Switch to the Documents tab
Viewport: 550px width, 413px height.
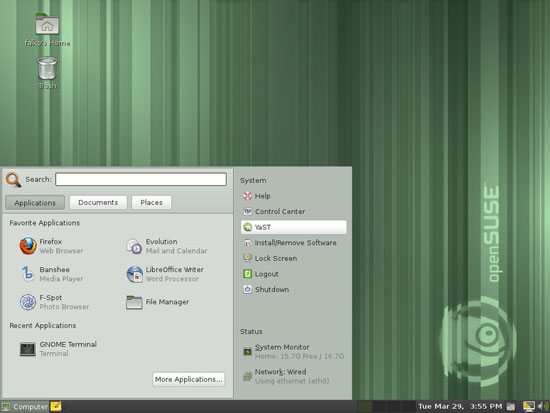[x=98, y=202]
